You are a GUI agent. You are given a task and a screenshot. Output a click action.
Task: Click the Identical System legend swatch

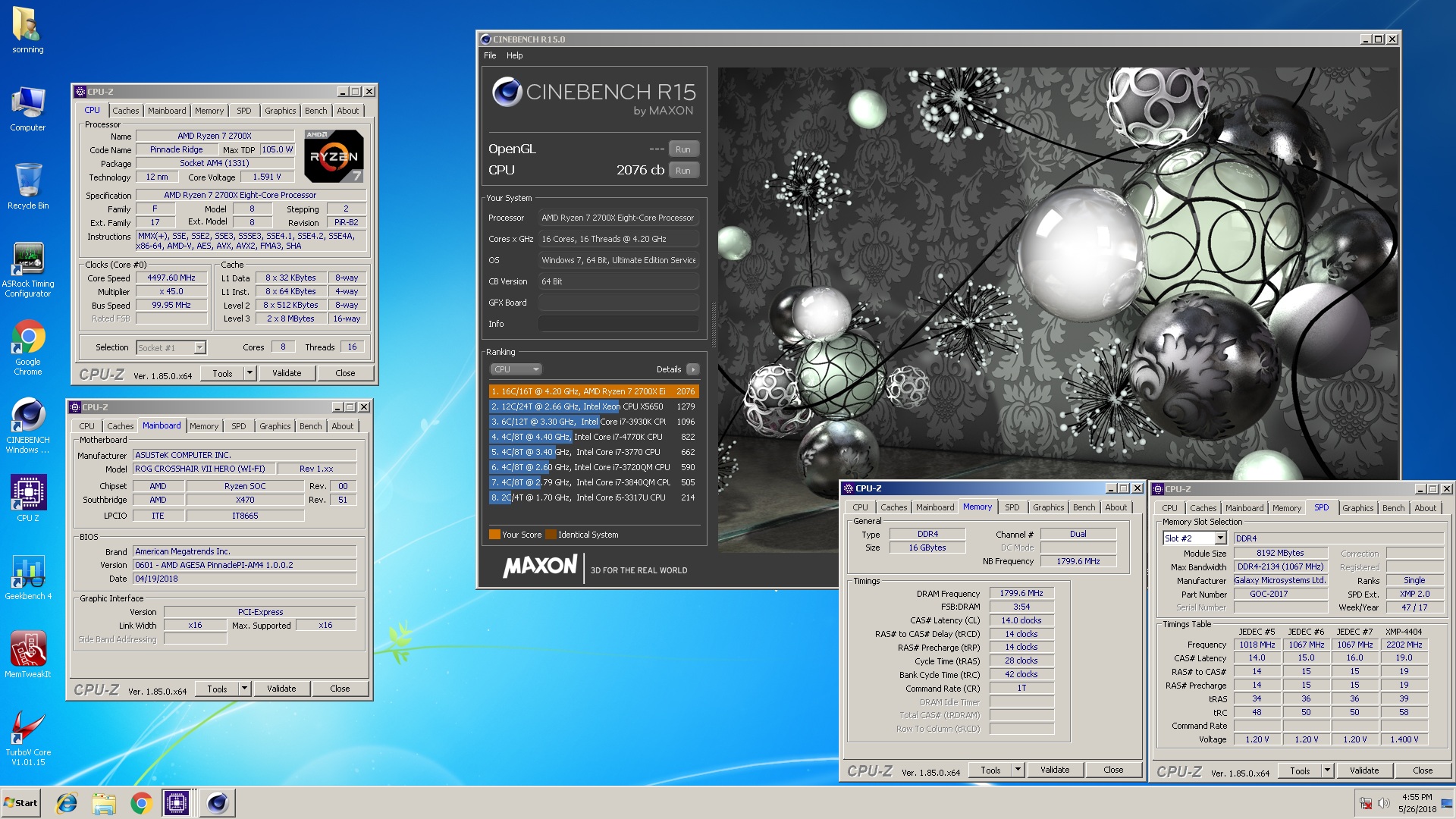(551, 535)
